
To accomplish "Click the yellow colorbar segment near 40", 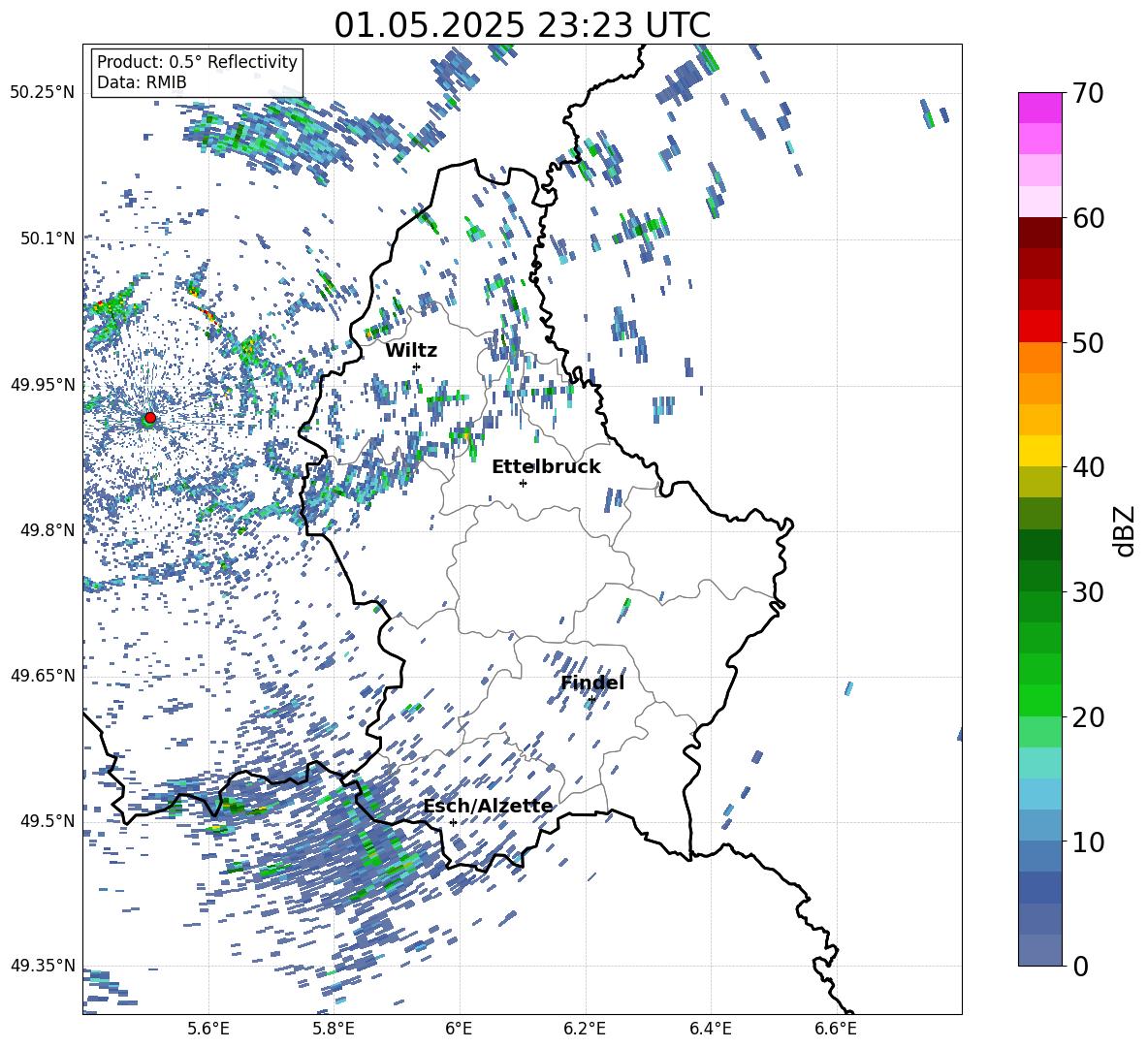I will [1040, 451].
